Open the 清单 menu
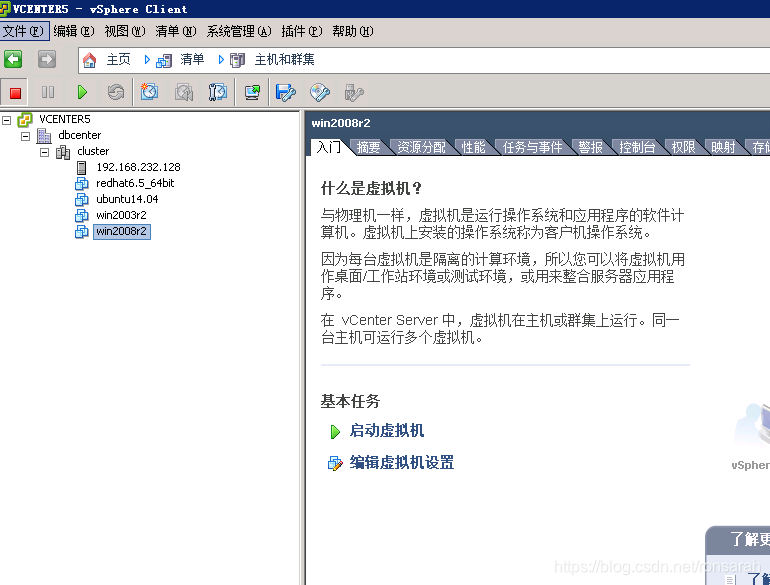This screenshot has width=770, height=585. point(176,31)
